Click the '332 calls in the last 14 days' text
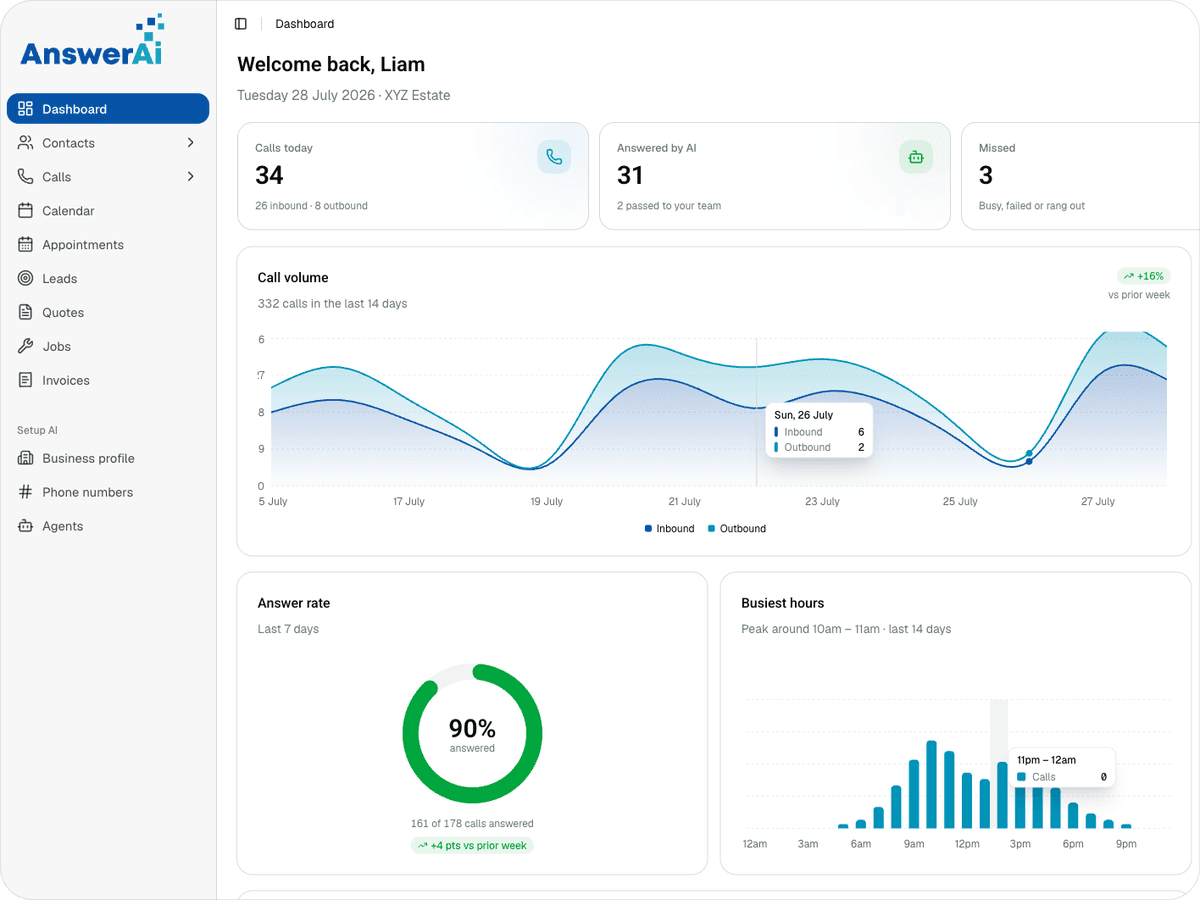Viewport: 1200px width, 900px height. [x=333, y=304]
